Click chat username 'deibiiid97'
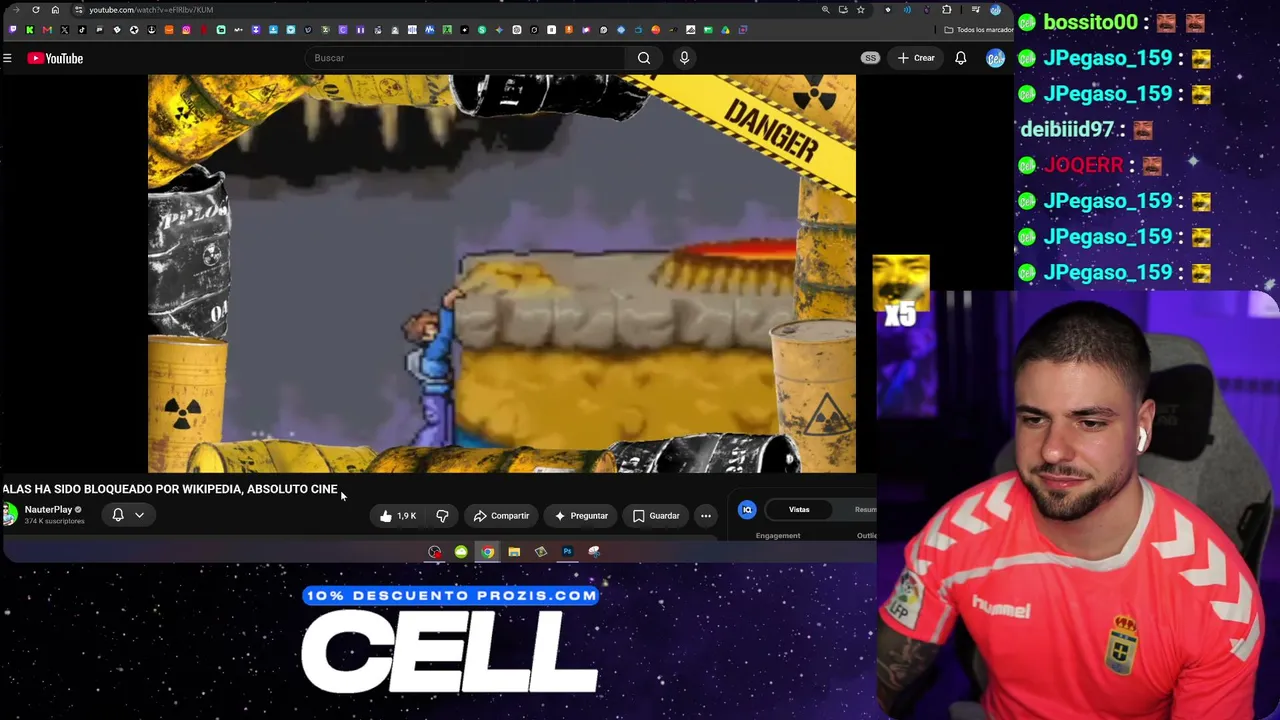This screenshot has height=720, width=1280. pos(1067,130)
